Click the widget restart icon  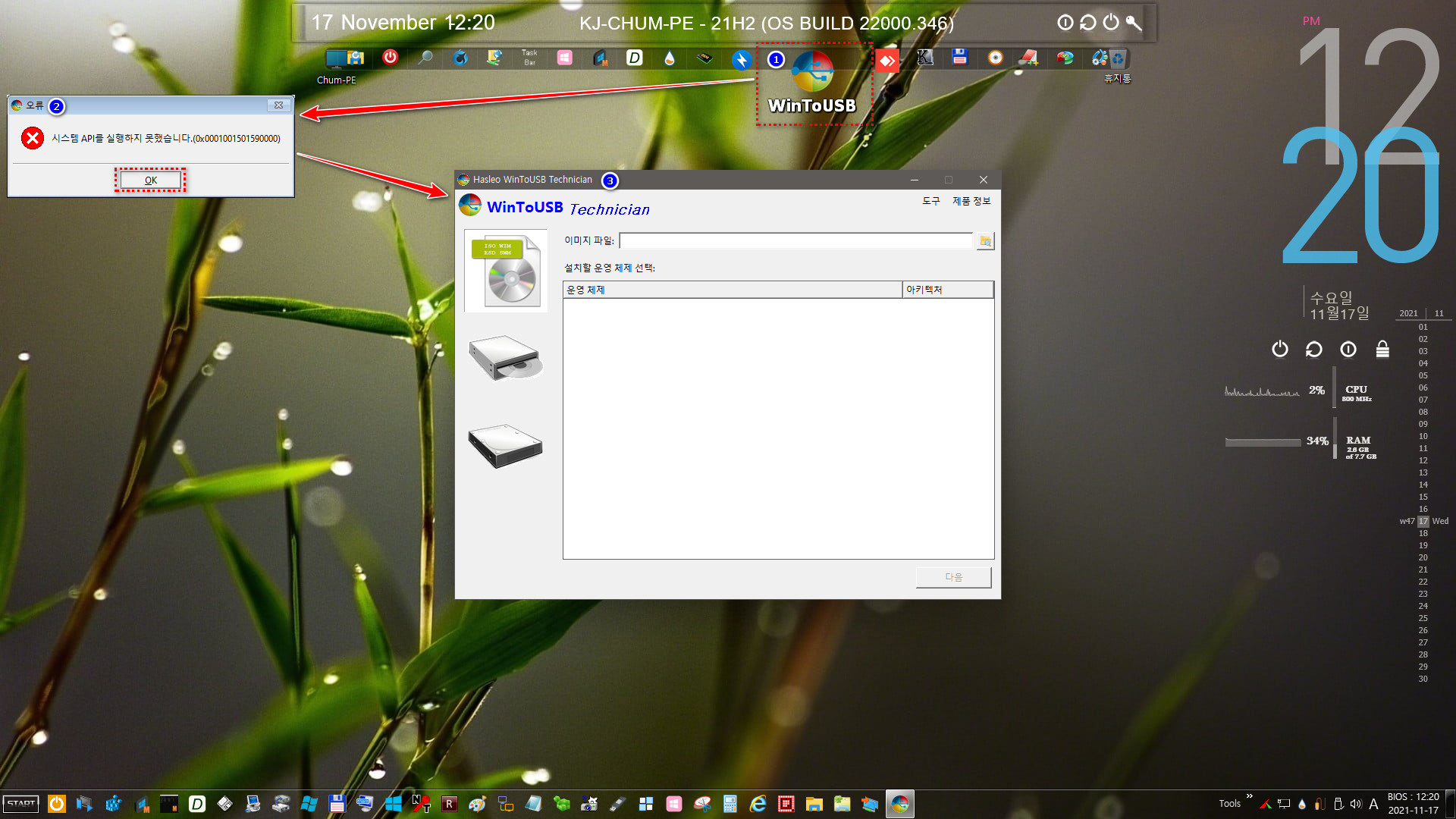pyautogui.click(x=1313, y=349)
